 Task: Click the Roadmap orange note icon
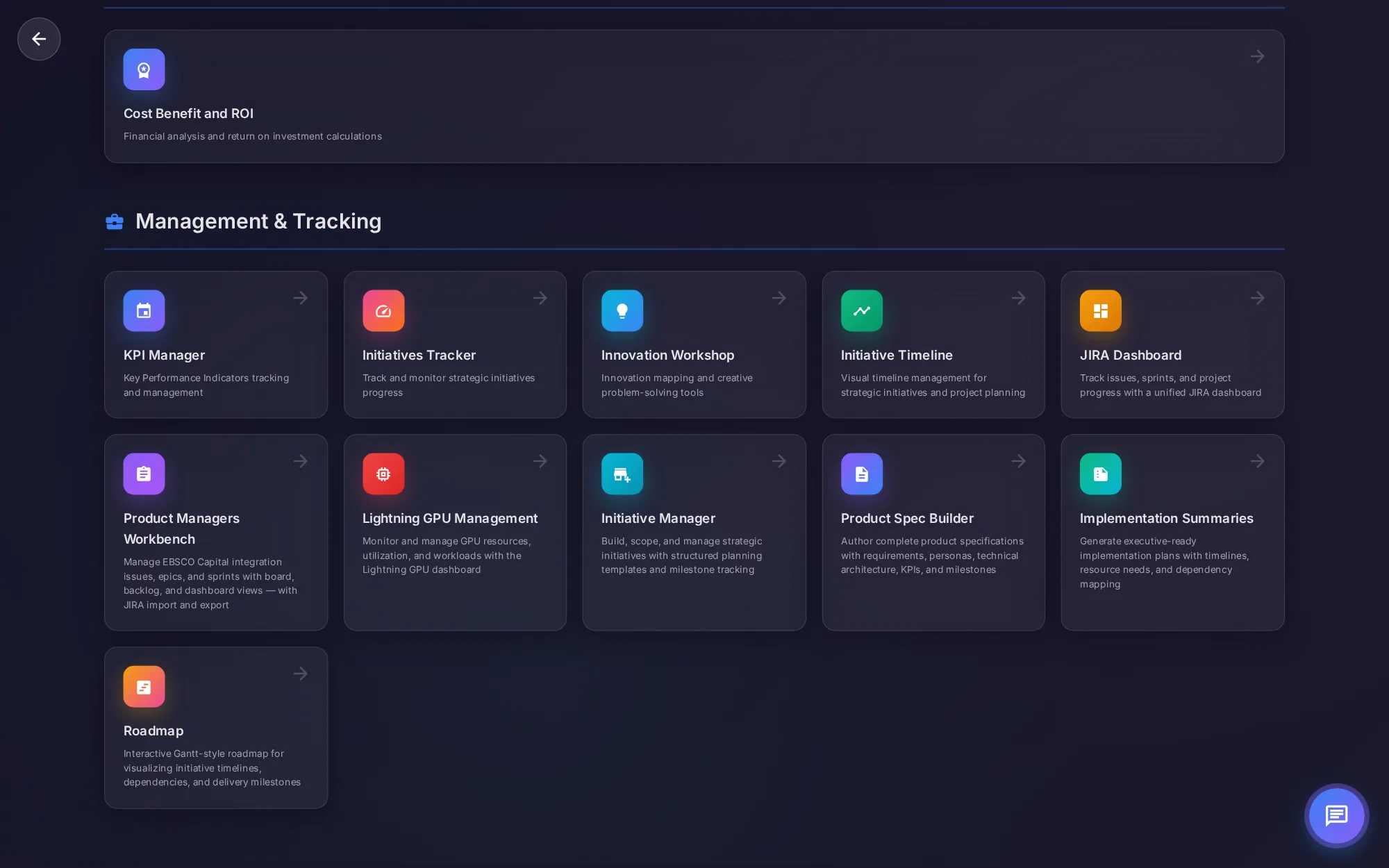pyautogui.click(x=144, y=686)
